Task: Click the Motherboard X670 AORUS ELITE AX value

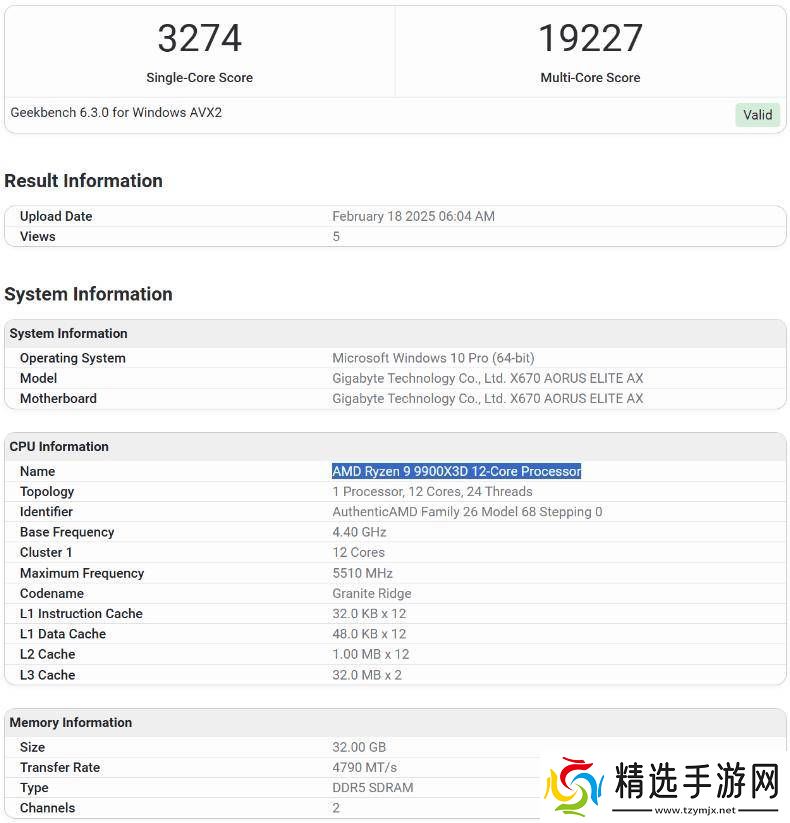Action: point(487,398)
